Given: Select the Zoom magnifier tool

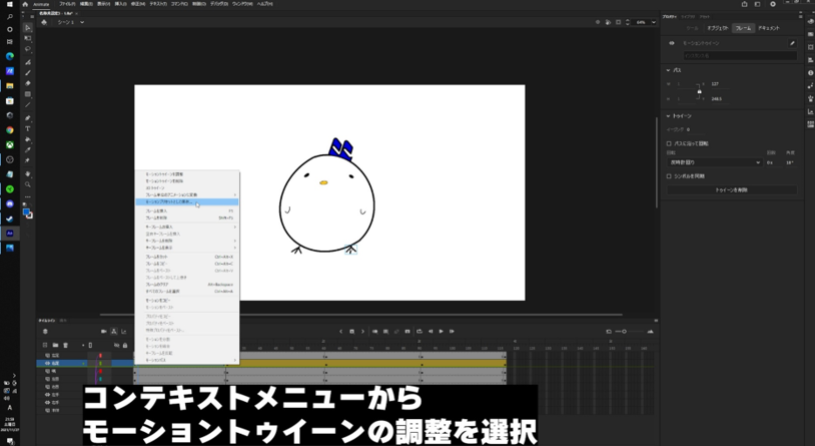Looking at the screenshot, I should [x=28, y=185].
